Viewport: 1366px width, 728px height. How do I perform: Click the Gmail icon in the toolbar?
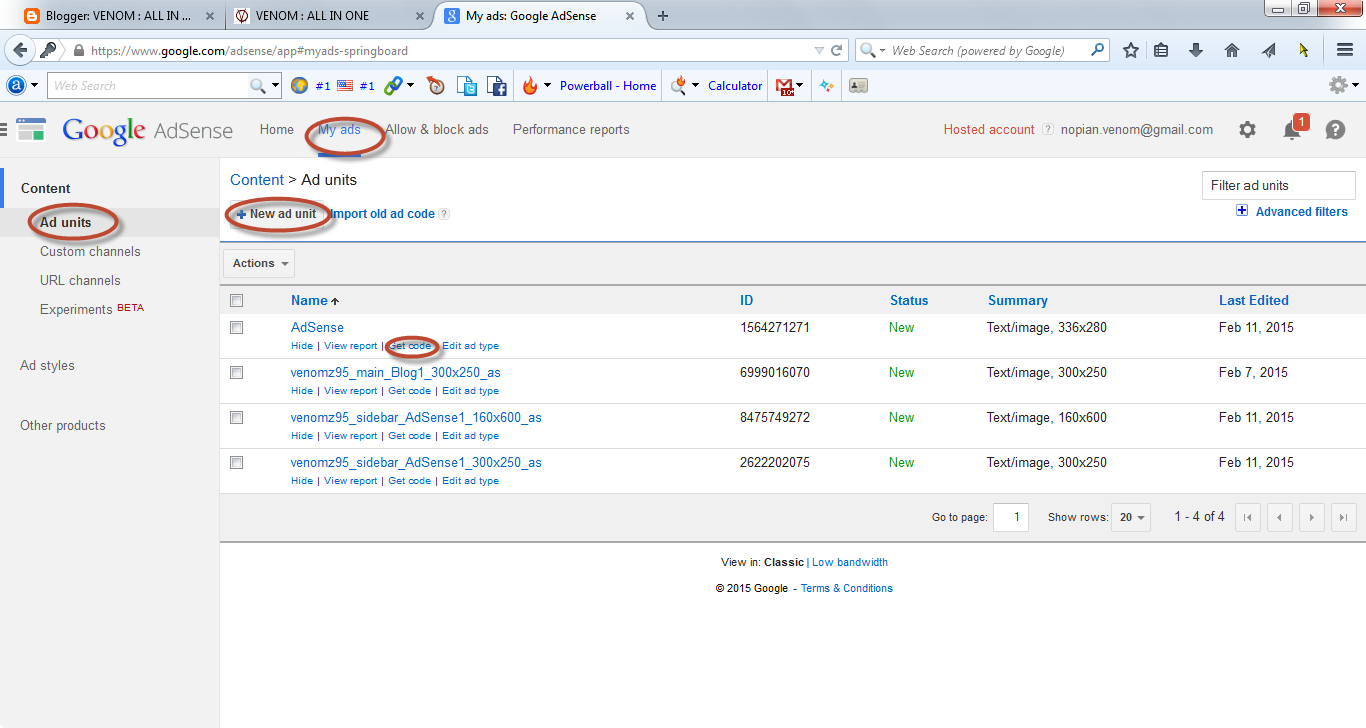tap(785, 86)
